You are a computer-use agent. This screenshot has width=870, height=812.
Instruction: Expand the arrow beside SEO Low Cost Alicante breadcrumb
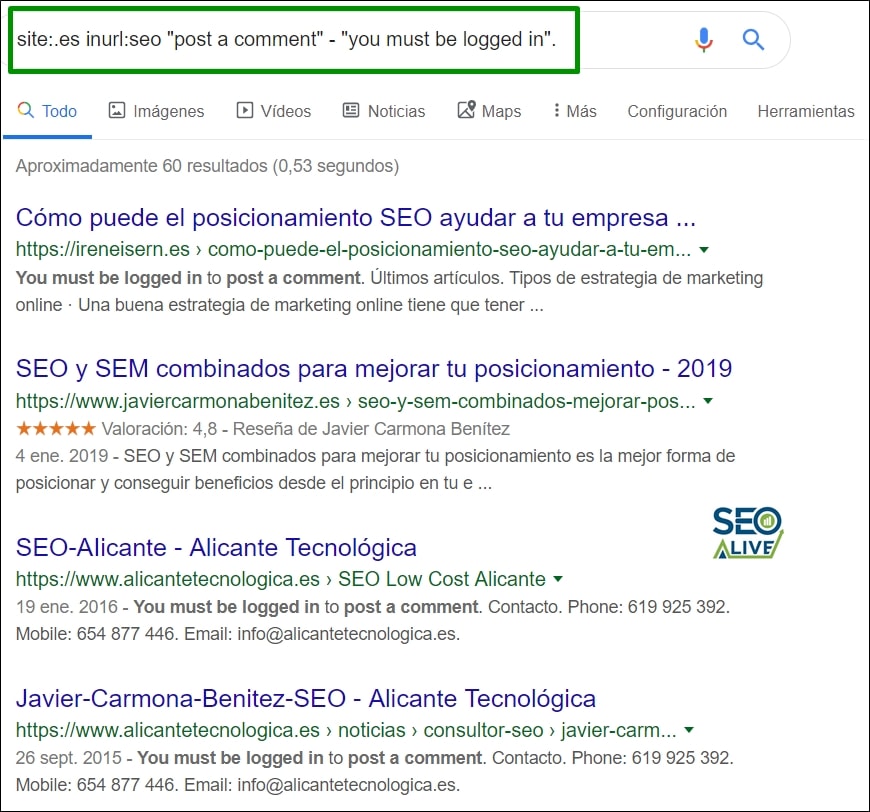557,578
